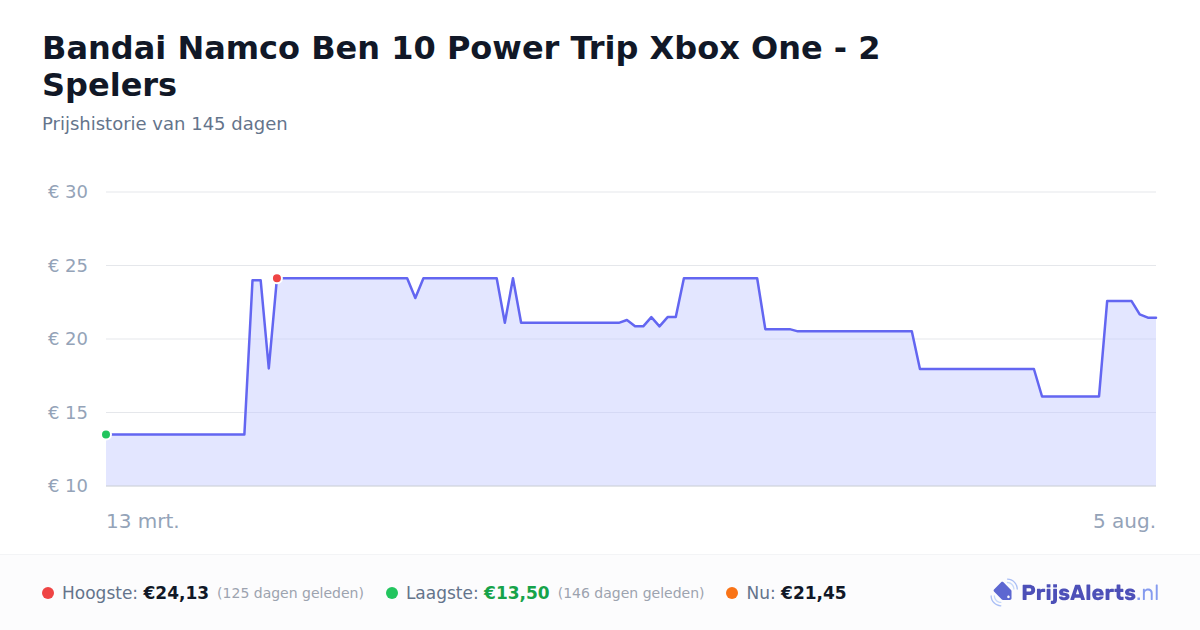Click the PrijsAlerts tag logo icon
The image size is (1200, 630).
point(1003,593)
